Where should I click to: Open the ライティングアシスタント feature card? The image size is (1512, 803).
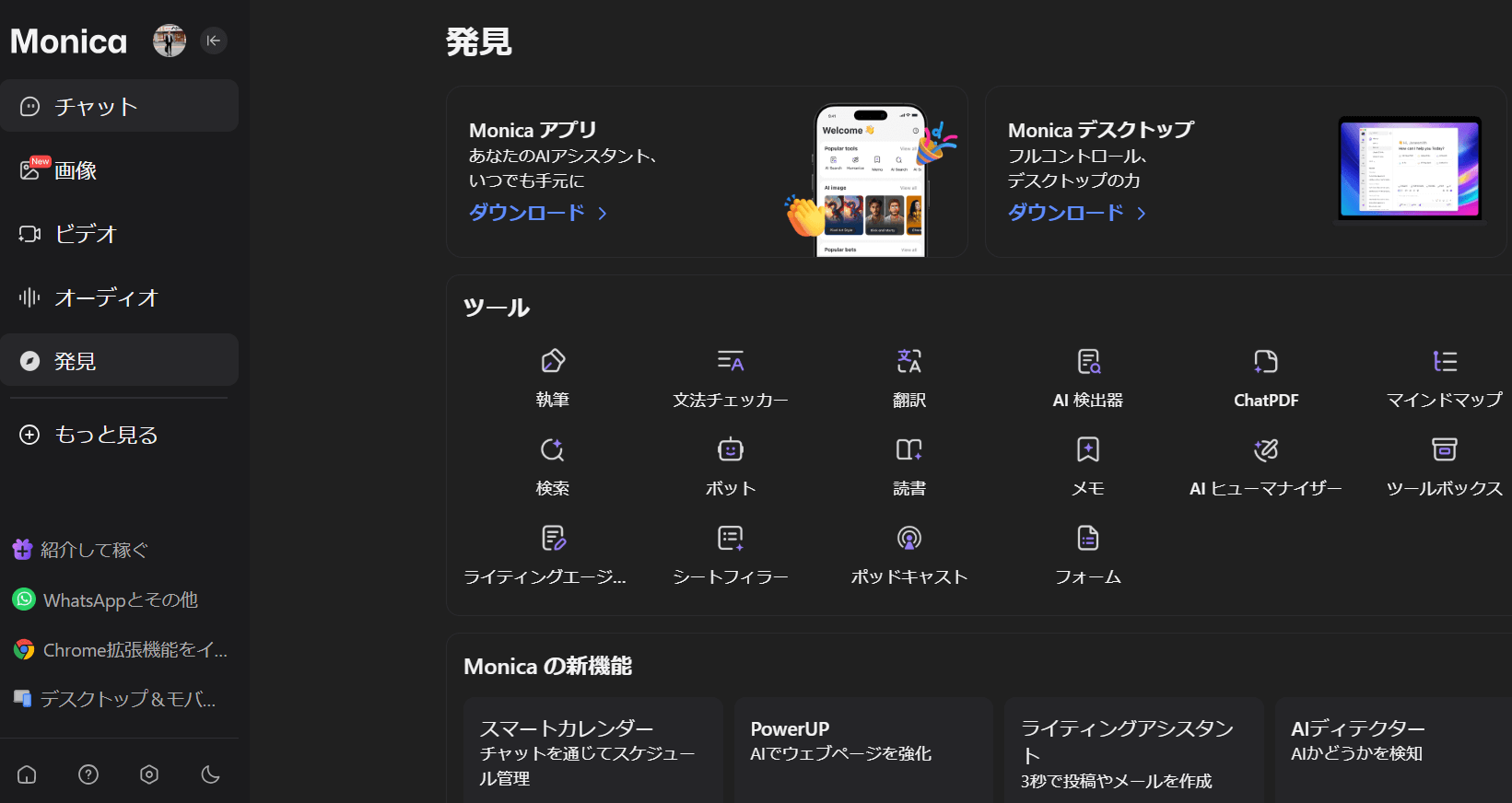(1134, 751)
